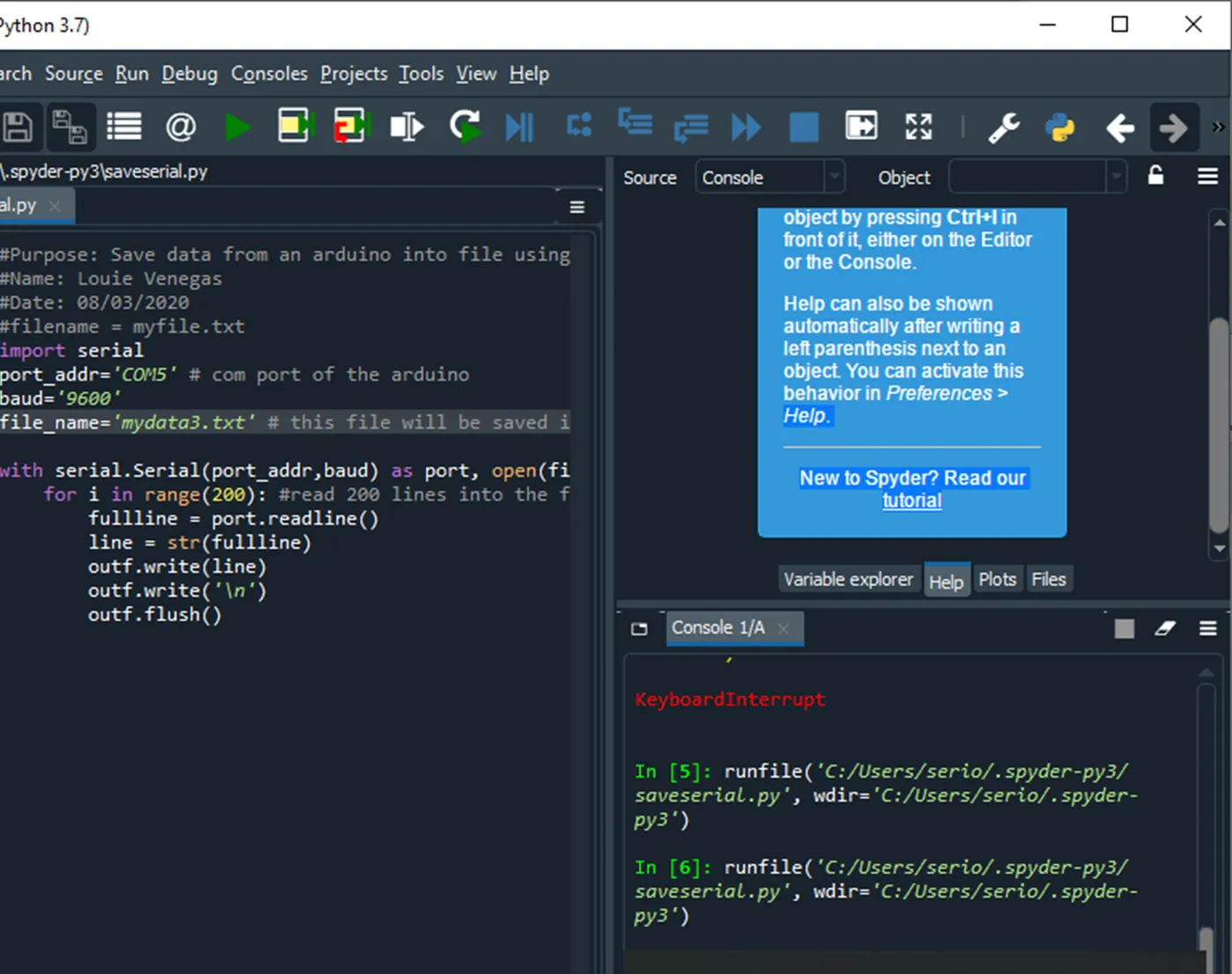
Task: Click the Help hyperlink in the blue panel
Action: coord(806,416)
